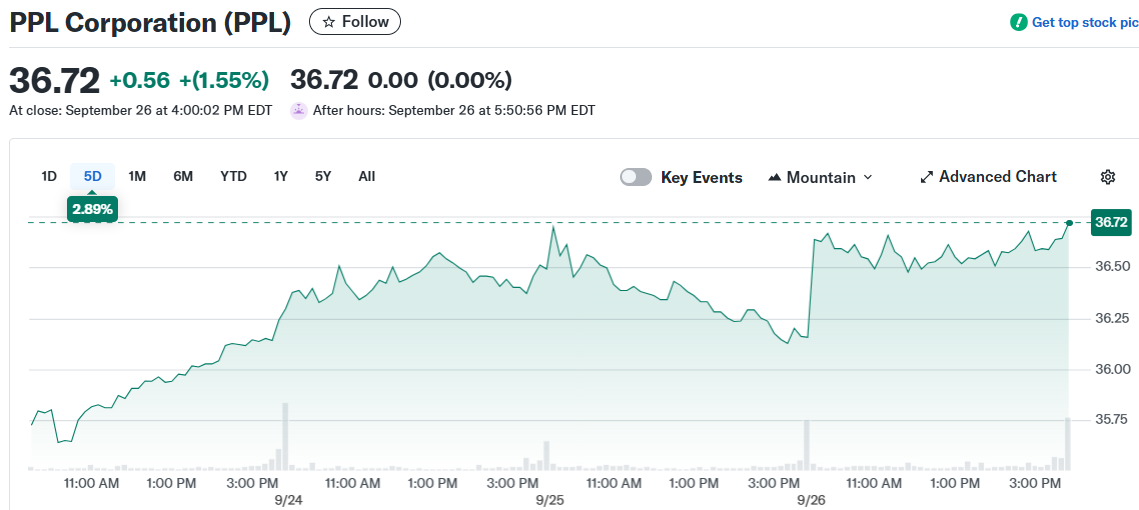The height and width of the screenshot is (510, 1139).
Task: Switch to the 6M range
Action: coord(183,176)
